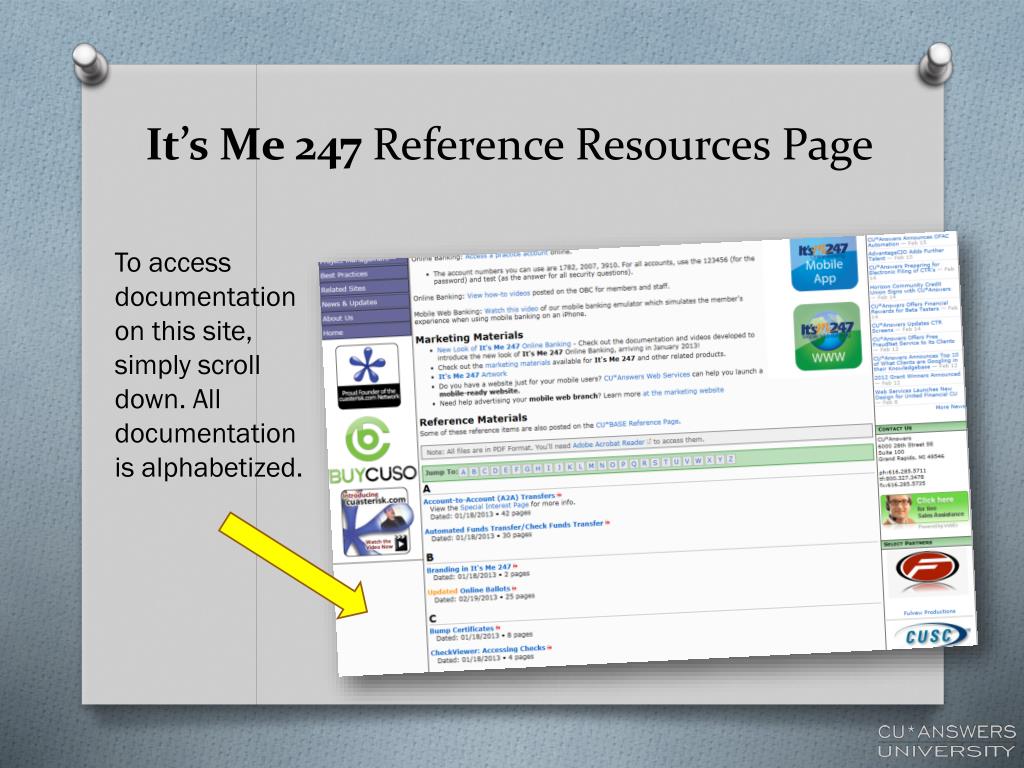Jump to letter Z in the index
This screenshot has height=768, width=1024.
(731, 460)
